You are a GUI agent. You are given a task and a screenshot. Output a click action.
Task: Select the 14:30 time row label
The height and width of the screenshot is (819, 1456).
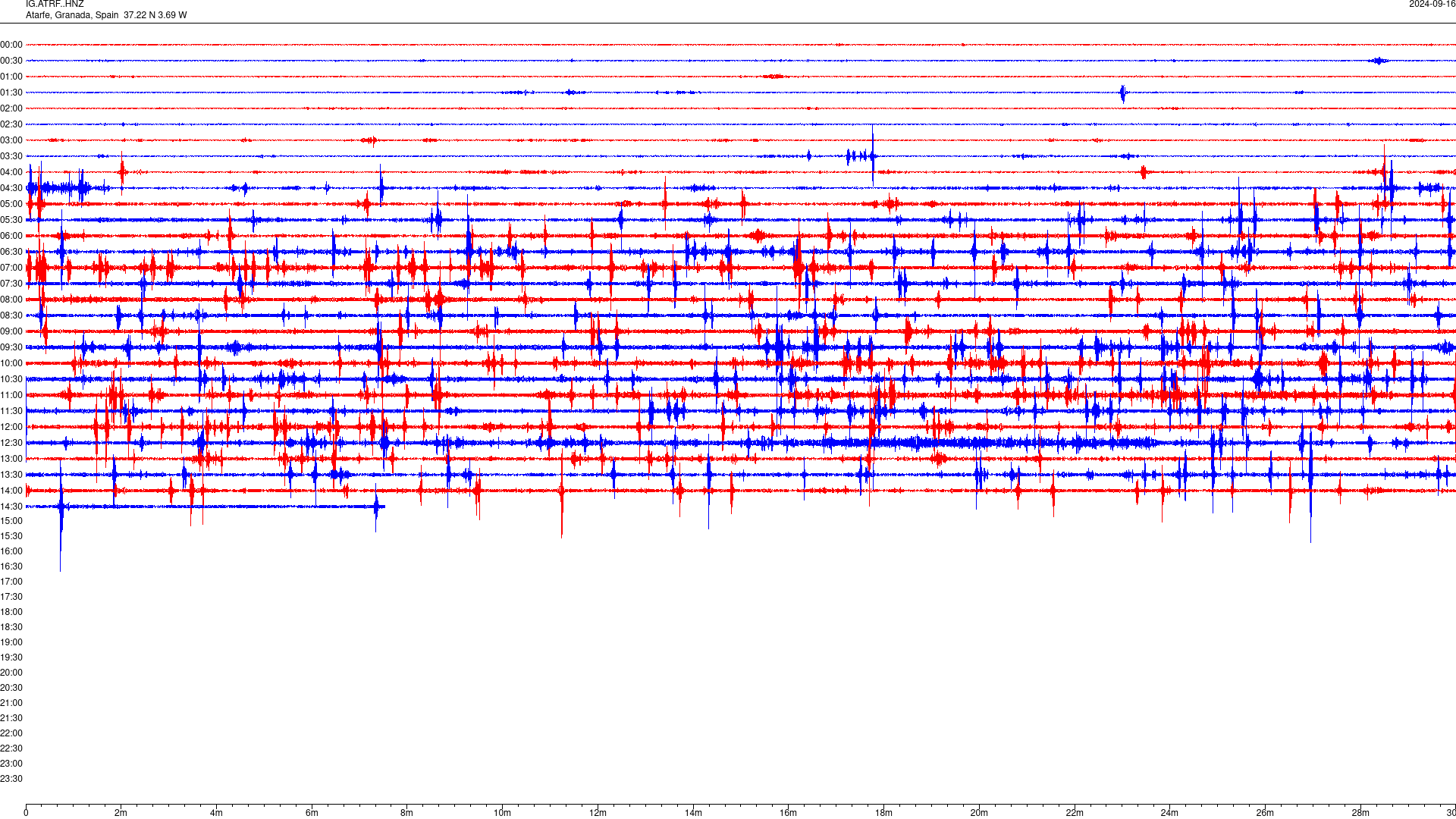pyautogui.click(x=11, y=507)
